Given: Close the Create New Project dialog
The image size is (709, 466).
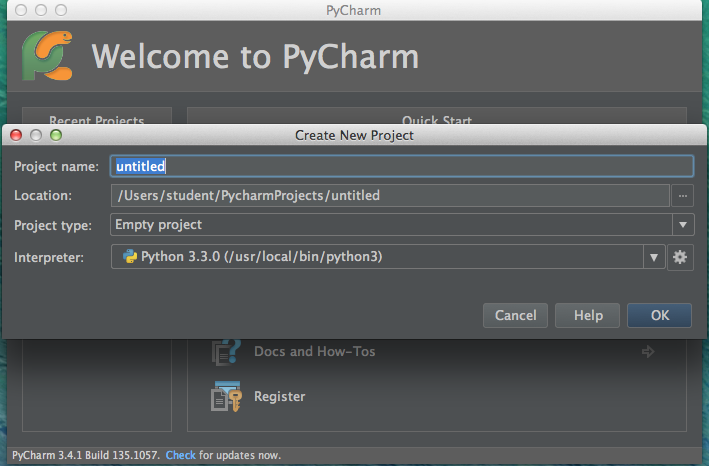Looking at the screenshot, I should (x=16, y=135).
